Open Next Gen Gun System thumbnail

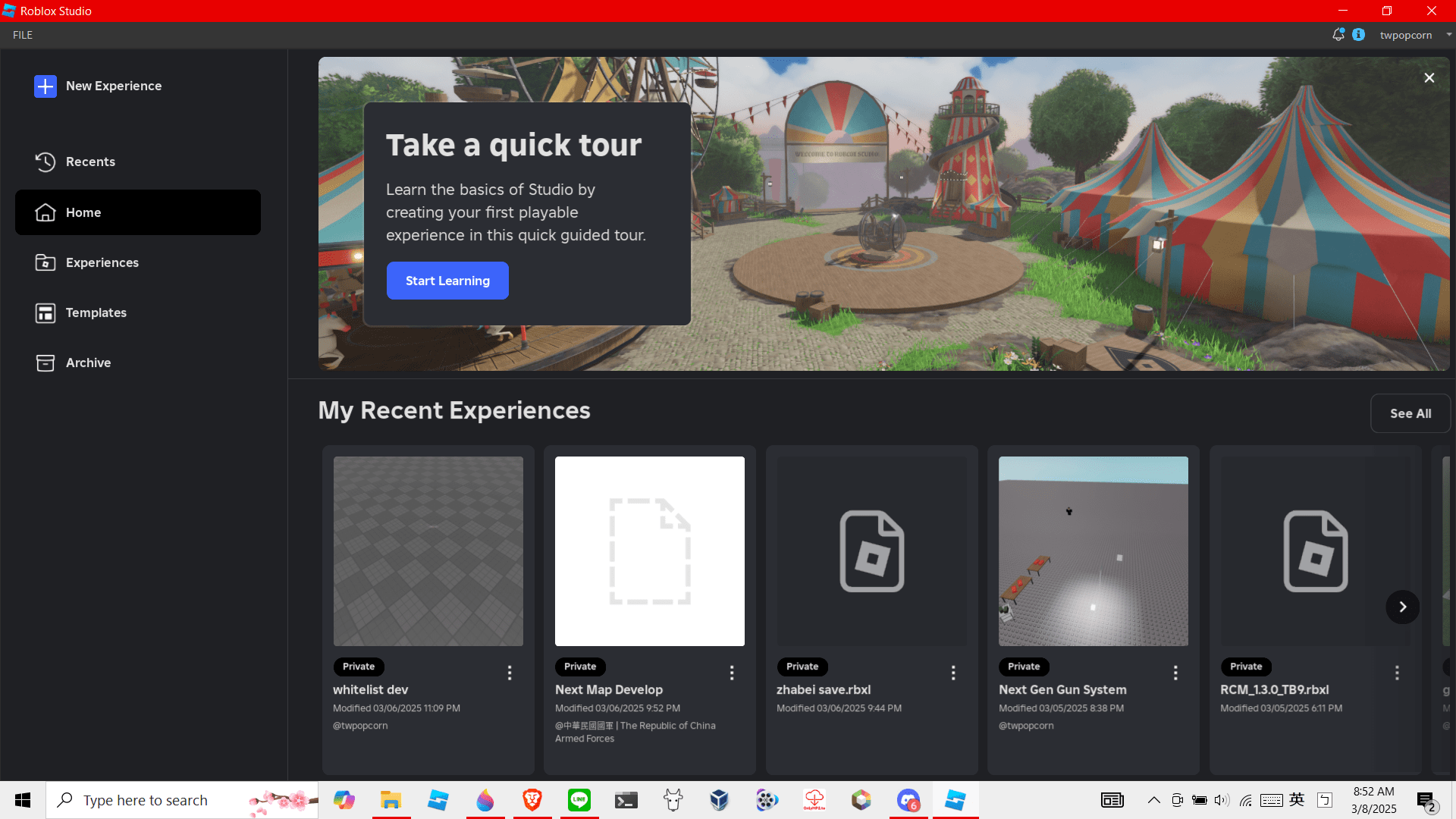(1093, 551)
